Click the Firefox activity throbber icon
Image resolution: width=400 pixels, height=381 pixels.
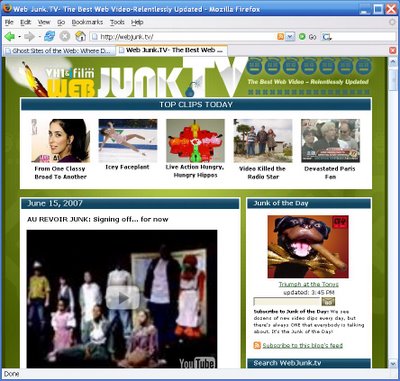pos(392,22)
